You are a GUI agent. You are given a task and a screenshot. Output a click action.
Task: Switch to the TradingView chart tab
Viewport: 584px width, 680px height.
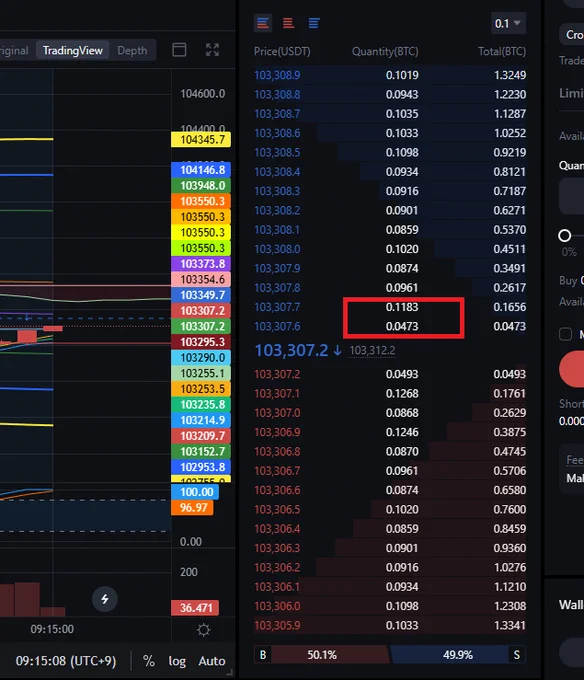pyautogui.click(x=73, y=51)
